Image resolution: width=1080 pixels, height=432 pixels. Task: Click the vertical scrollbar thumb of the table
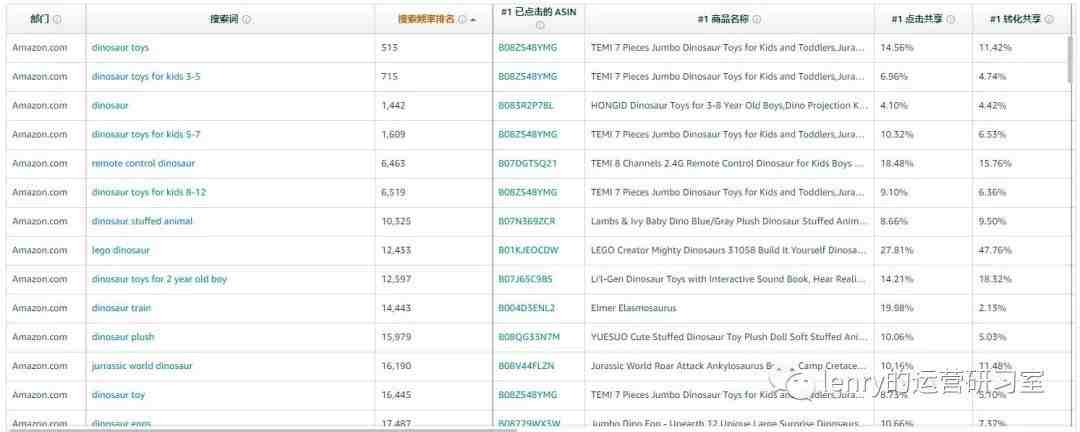[1070, 61]
